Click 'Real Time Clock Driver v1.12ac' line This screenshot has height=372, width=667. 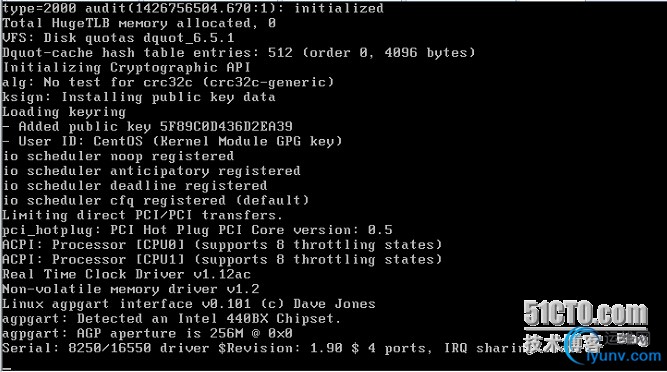coord(126,274)
